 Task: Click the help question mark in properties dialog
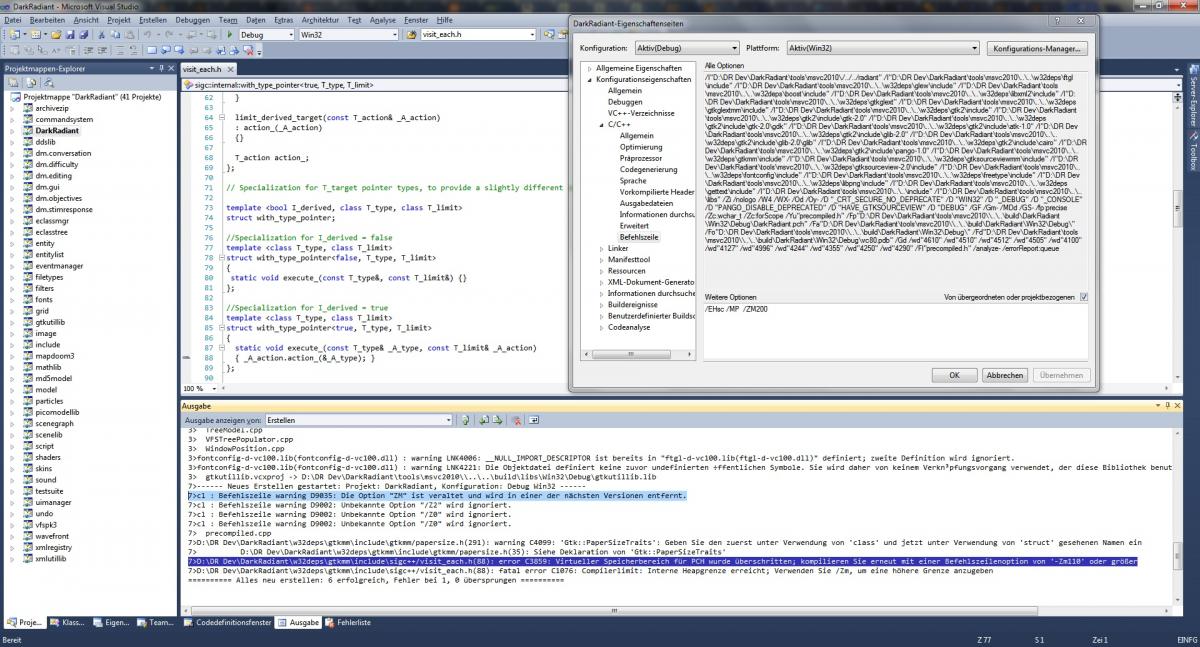pyautogui.click(x=1058, y=19)
